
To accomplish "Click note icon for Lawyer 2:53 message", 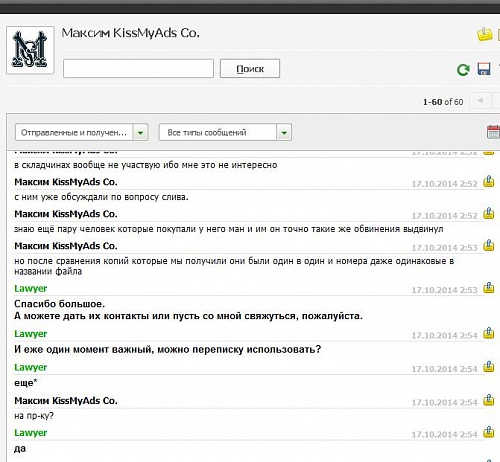I will pos(489,288).
